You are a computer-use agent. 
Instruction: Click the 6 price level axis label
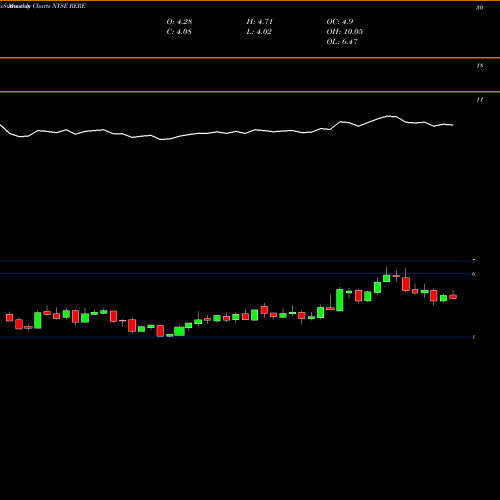click(474, 274)
